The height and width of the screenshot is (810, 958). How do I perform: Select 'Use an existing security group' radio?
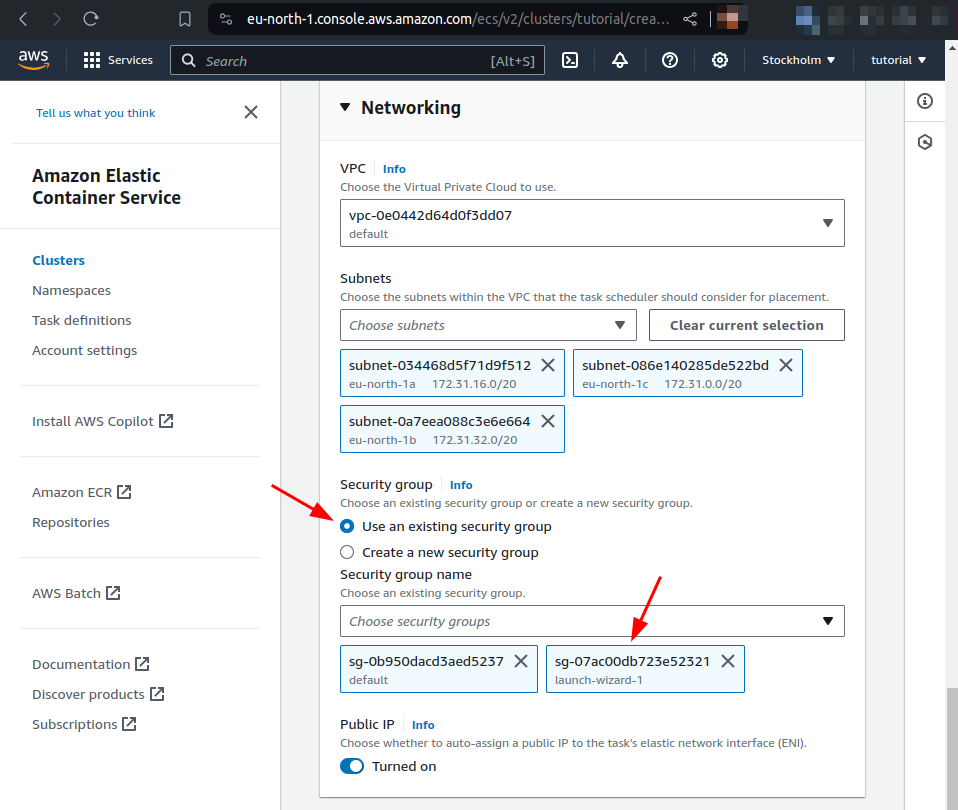tap(347, 526)
